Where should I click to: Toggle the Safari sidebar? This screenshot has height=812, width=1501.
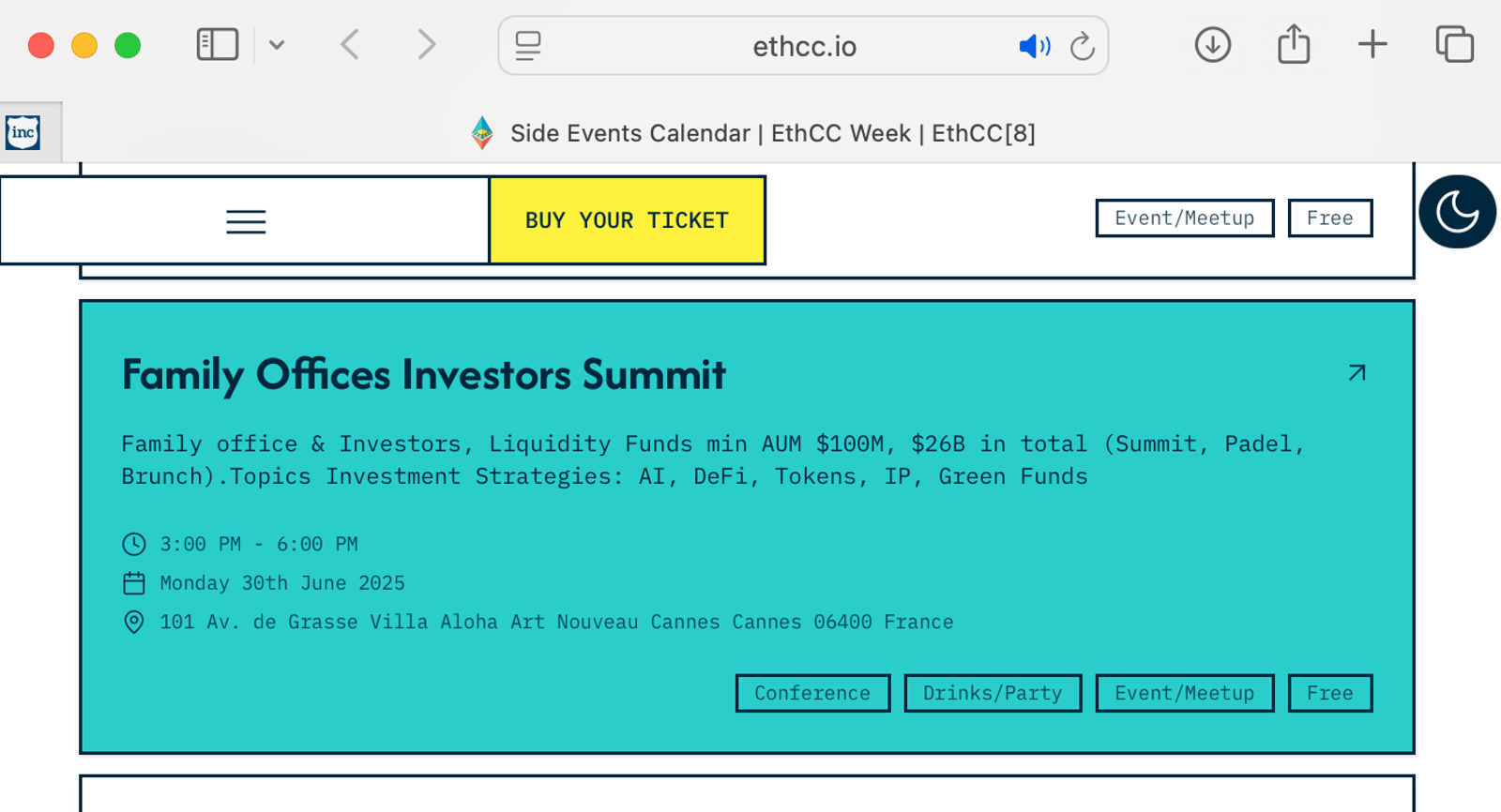pos(218,44)
